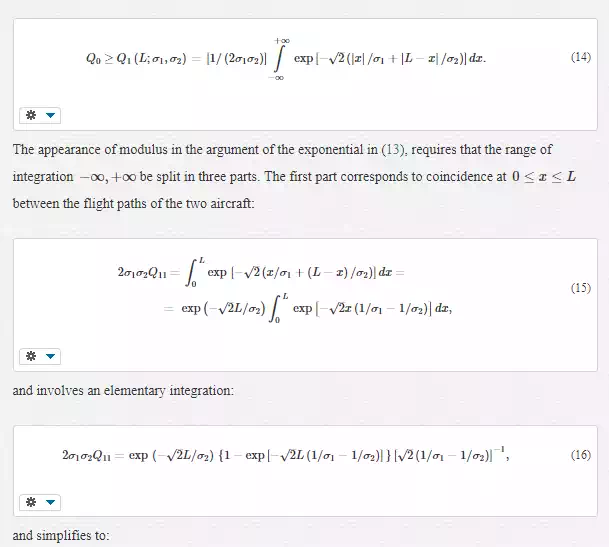Open dropdown arrow under equation 14
The width and height of the screenshot is (609, 547).
point(51,115)
